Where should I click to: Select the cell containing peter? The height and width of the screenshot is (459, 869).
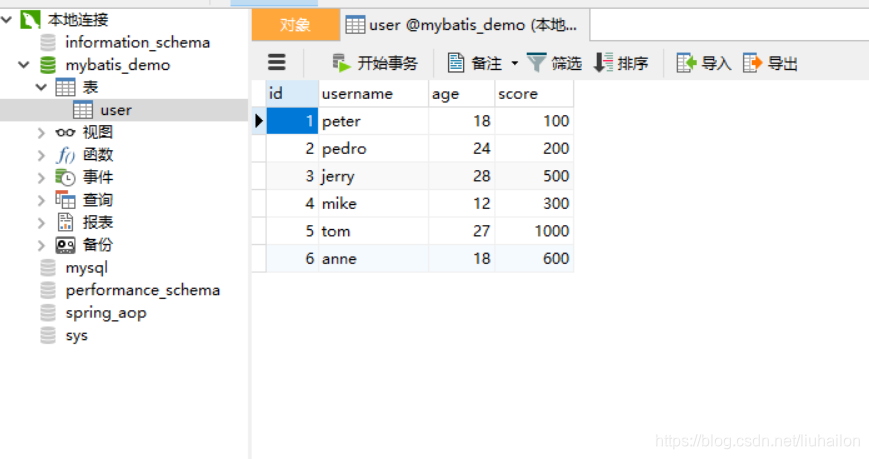click(x=374, y=121)
